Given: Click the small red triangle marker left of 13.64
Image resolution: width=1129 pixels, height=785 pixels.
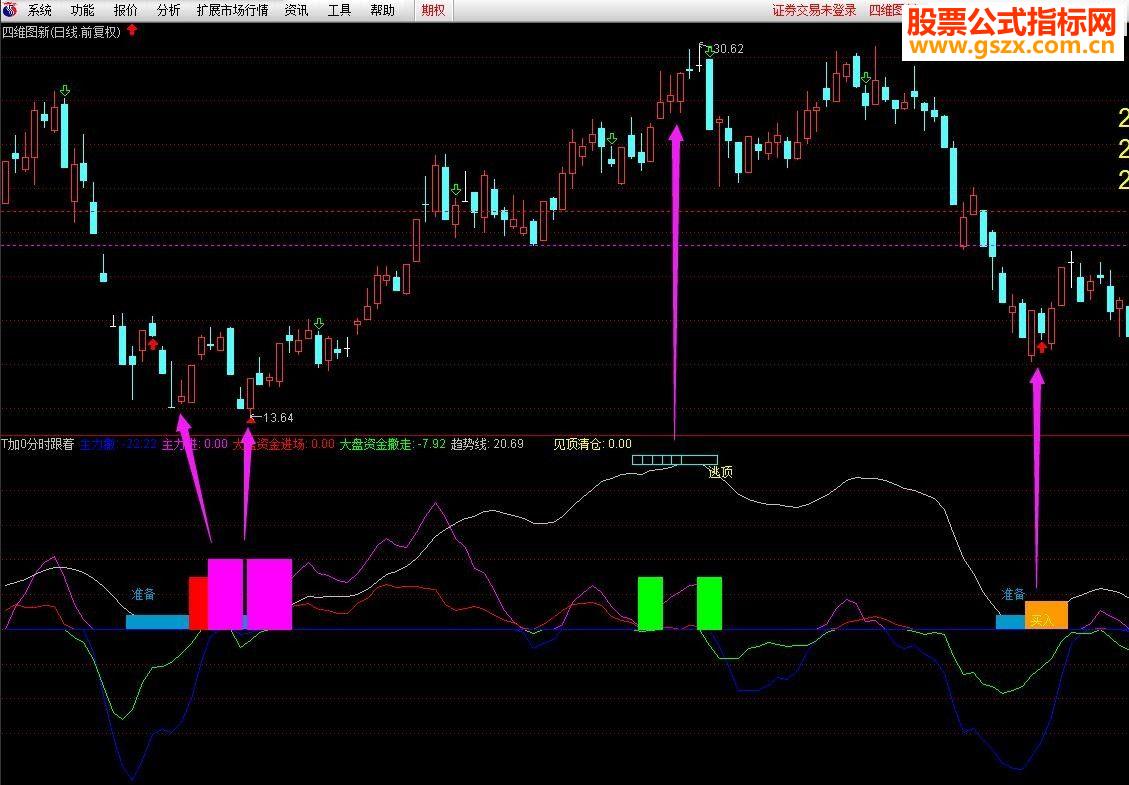Looking at the screenshot, I should (251, 418).
